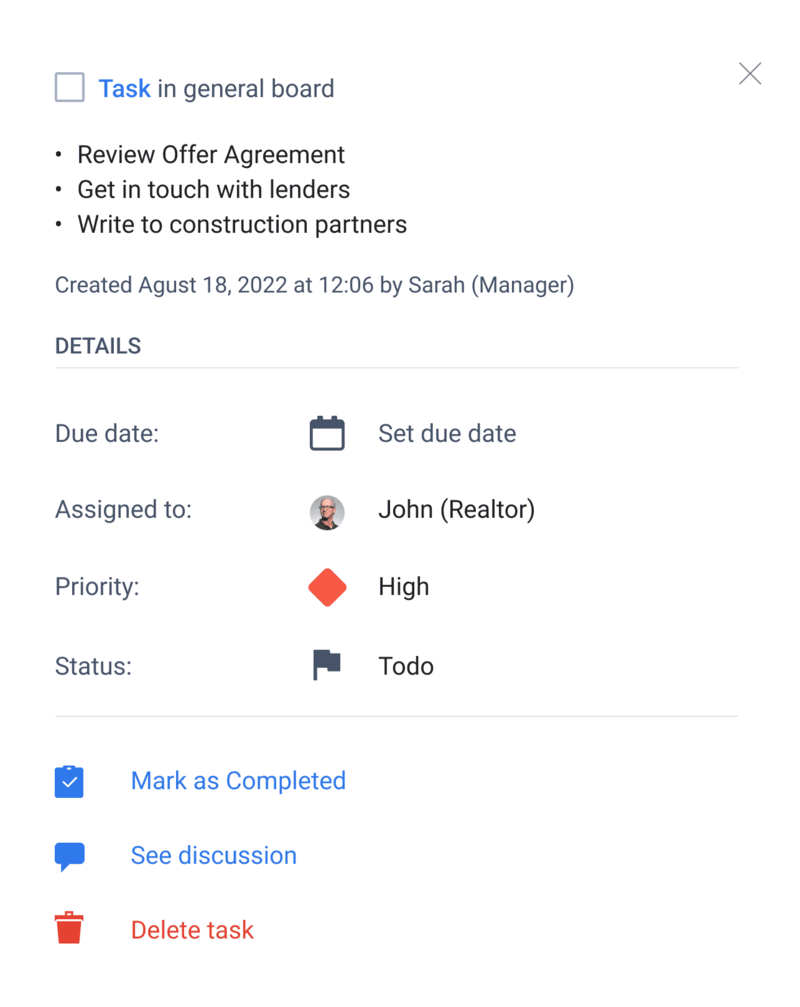The width and height of the screenshot is (800, 1007).
Task: Open See discussion
Action: [213, 855]
